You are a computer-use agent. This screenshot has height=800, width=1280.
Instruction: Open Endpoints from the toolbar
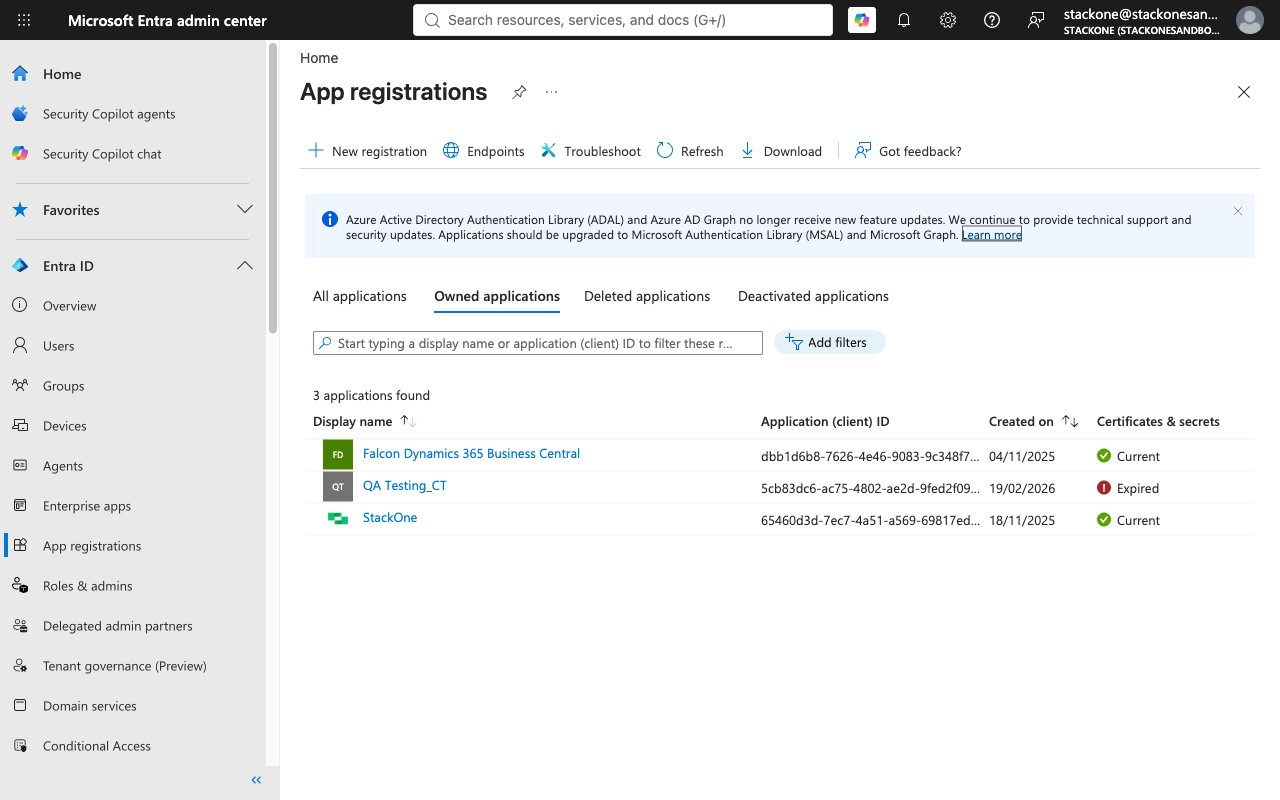coord(483,151)
